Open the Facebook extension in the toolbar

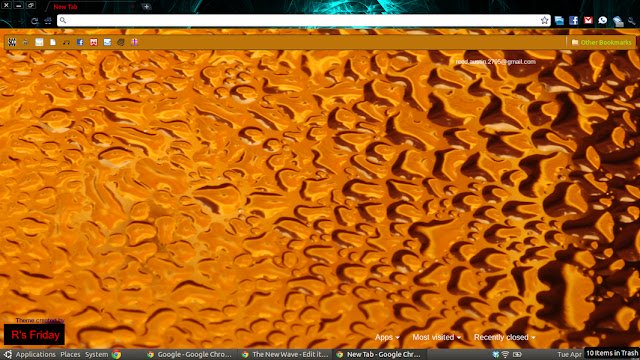(x=573, y=20)
